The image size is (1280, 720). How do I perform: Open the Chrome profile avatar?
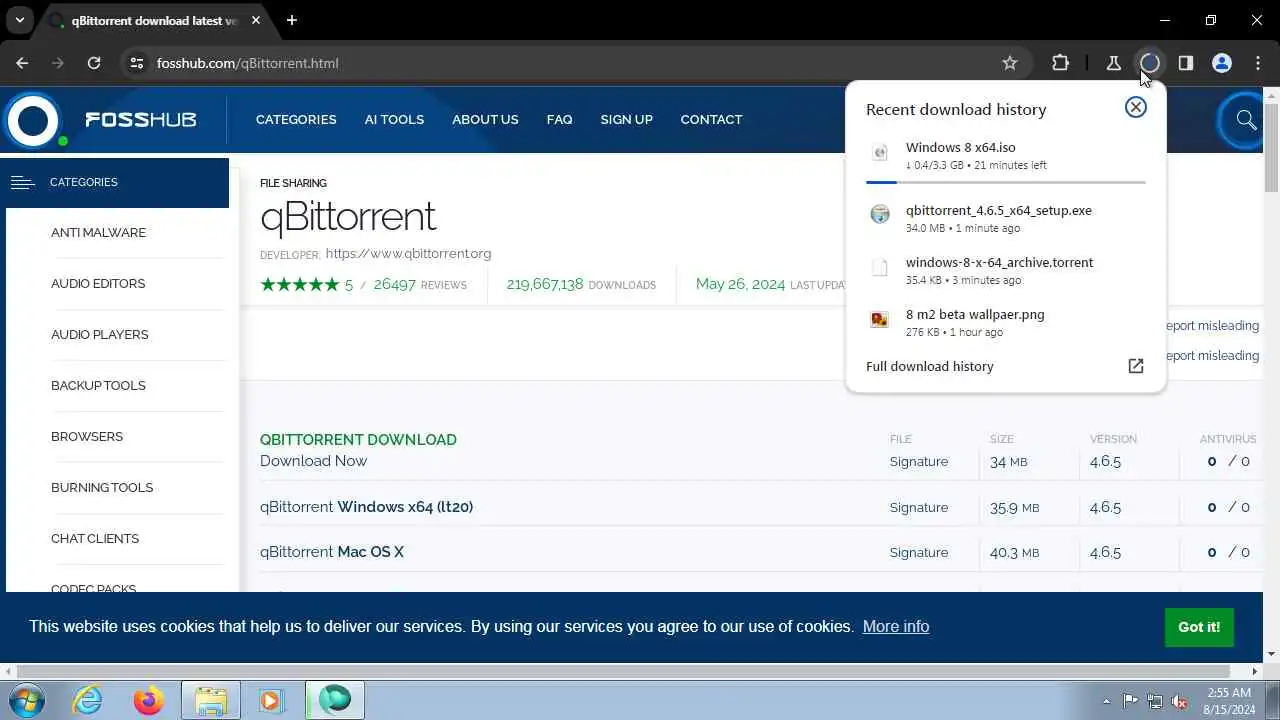point(1222,63)
